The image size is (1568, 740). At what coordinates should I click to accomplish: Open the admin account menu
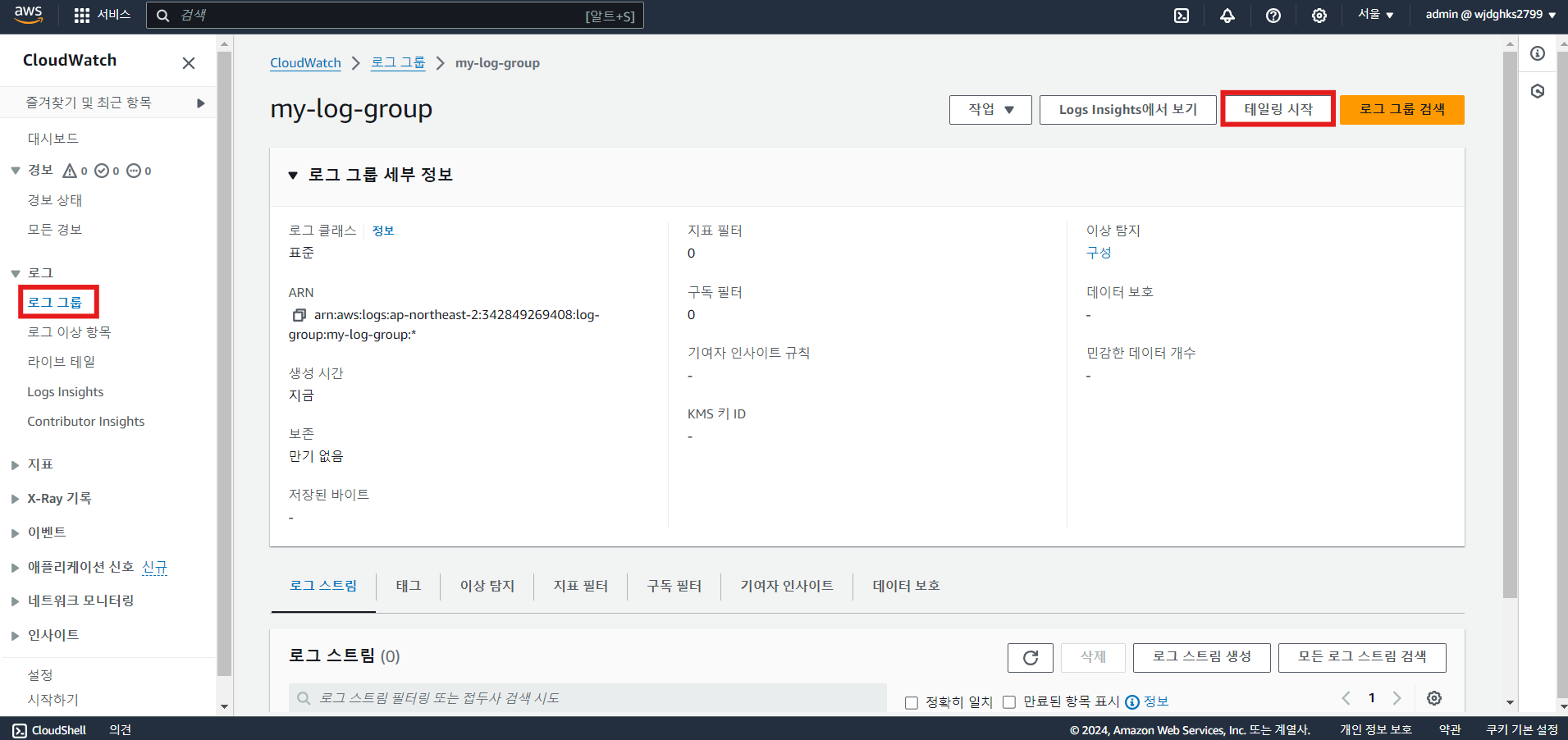pos(1490,15)
